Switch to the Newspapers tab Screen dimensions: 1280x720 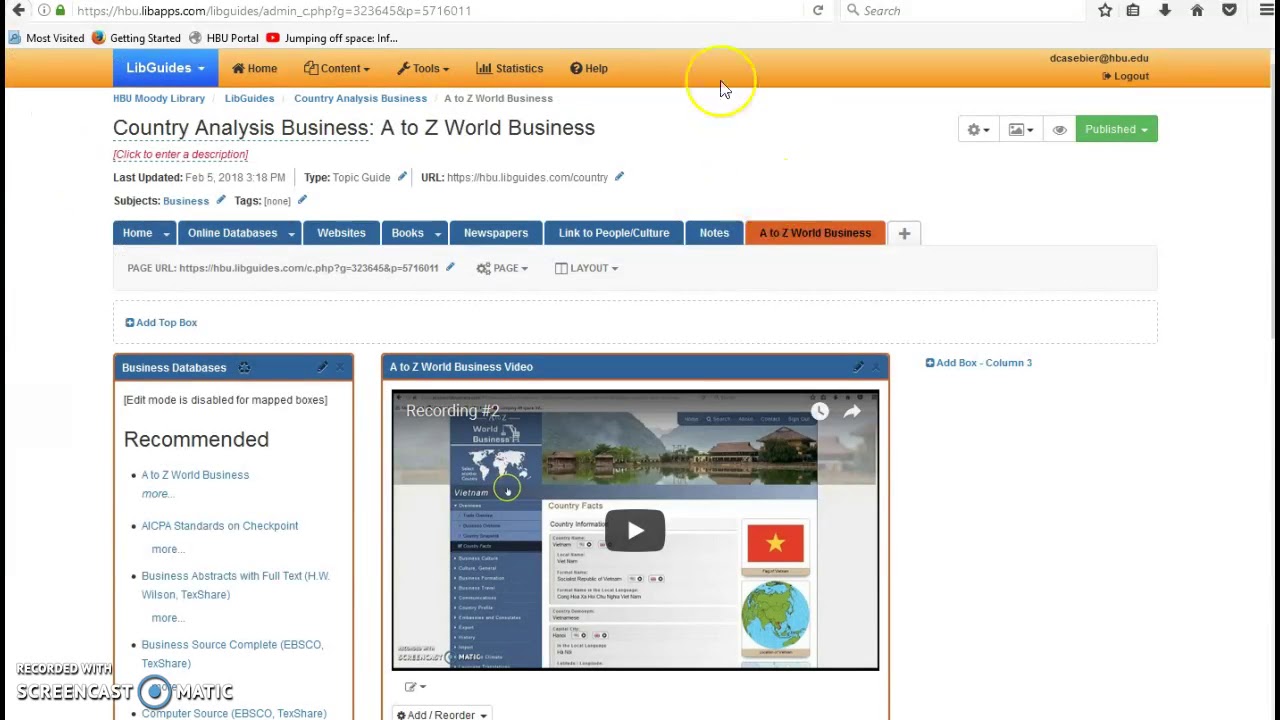point(496,233)
